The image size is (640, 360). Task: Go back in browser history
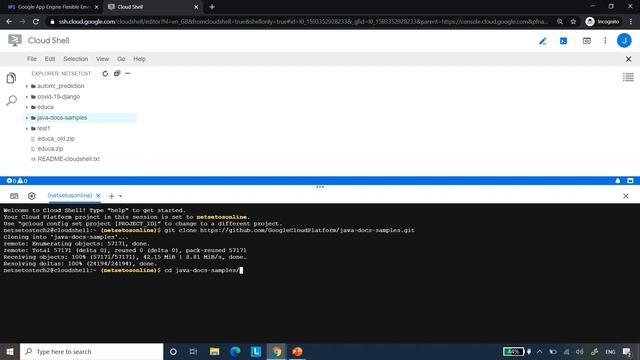(9, 22)
